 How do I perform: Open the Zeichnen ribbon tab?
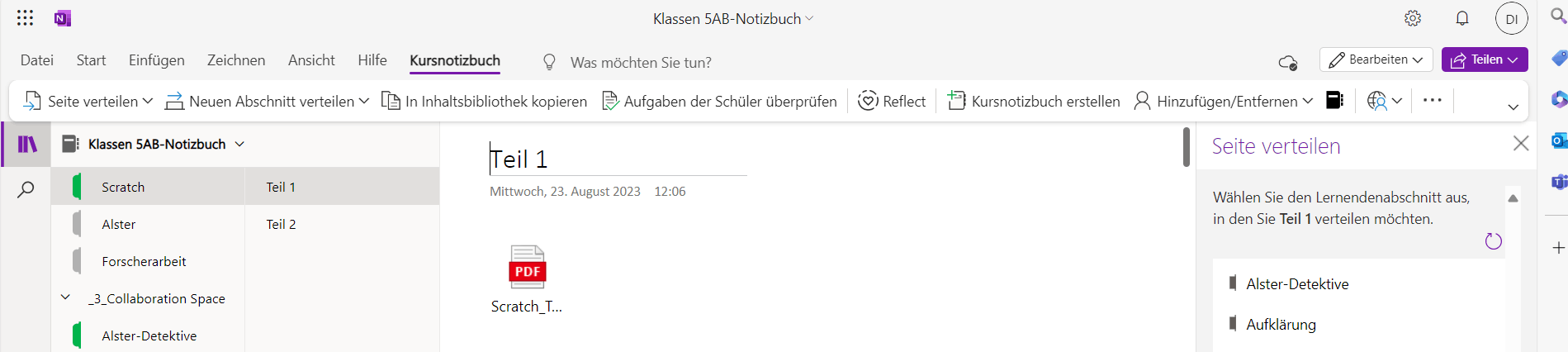coord(236,60)
